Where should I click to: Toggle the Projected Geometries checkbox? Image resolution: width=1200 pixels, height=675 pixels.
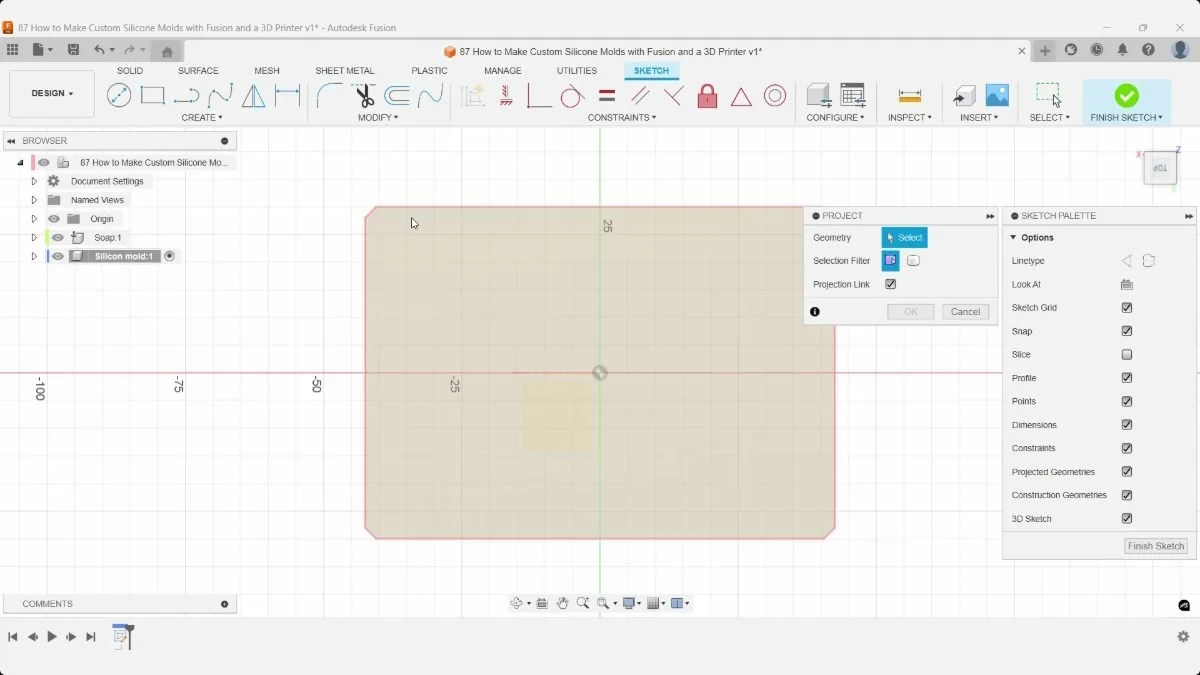[1127, 472]
